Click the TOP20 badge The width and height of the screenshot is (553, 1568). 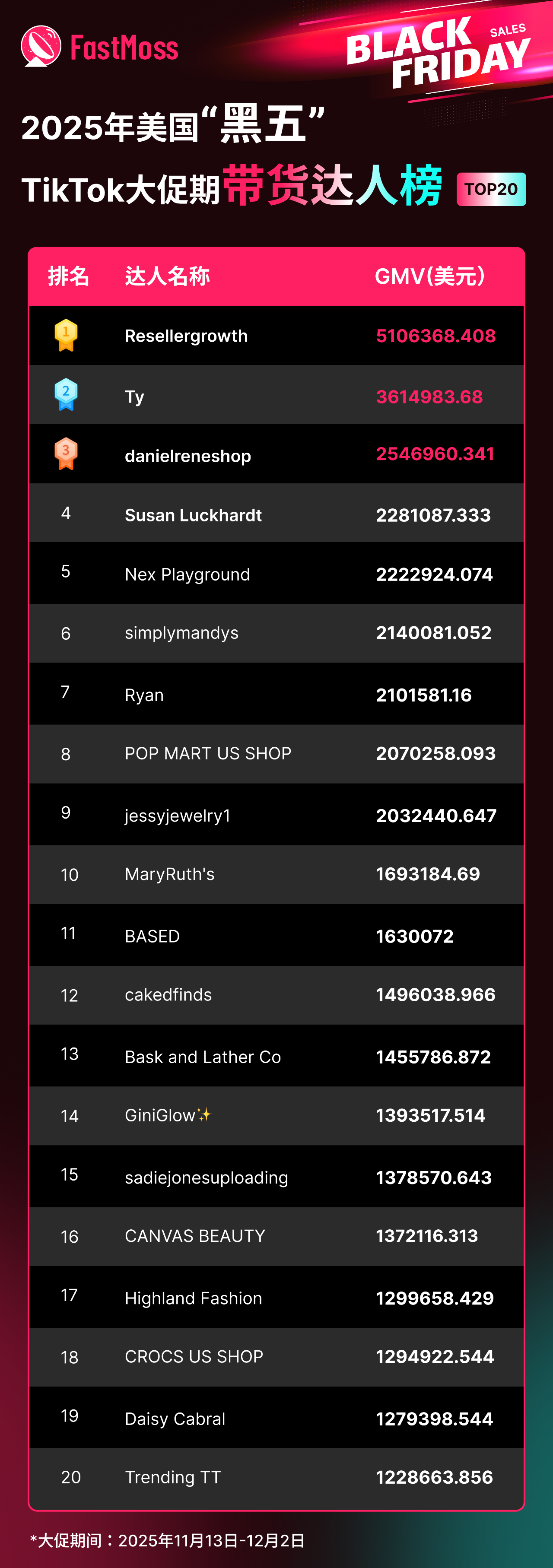(491, 189)
